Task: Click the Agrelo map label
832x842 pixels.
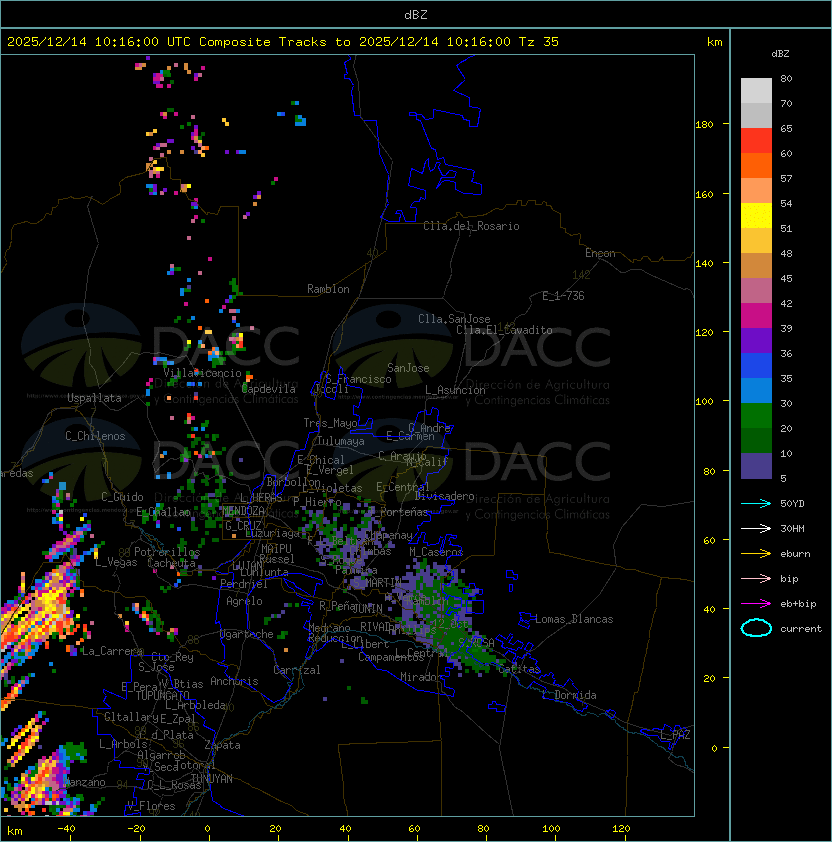Action: coord(244,601)
